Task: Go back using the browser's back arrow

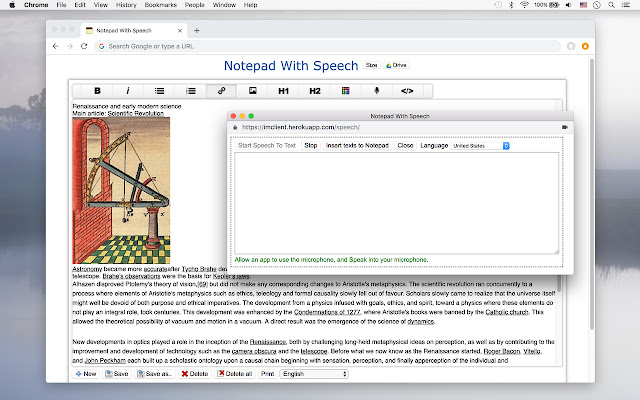Action: [x=56, y=46]
